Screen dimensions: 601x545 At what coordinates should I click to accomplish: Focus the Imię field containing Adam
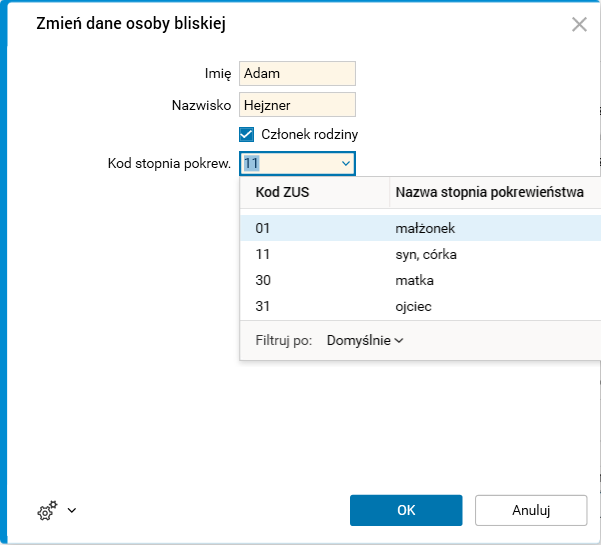297,73
